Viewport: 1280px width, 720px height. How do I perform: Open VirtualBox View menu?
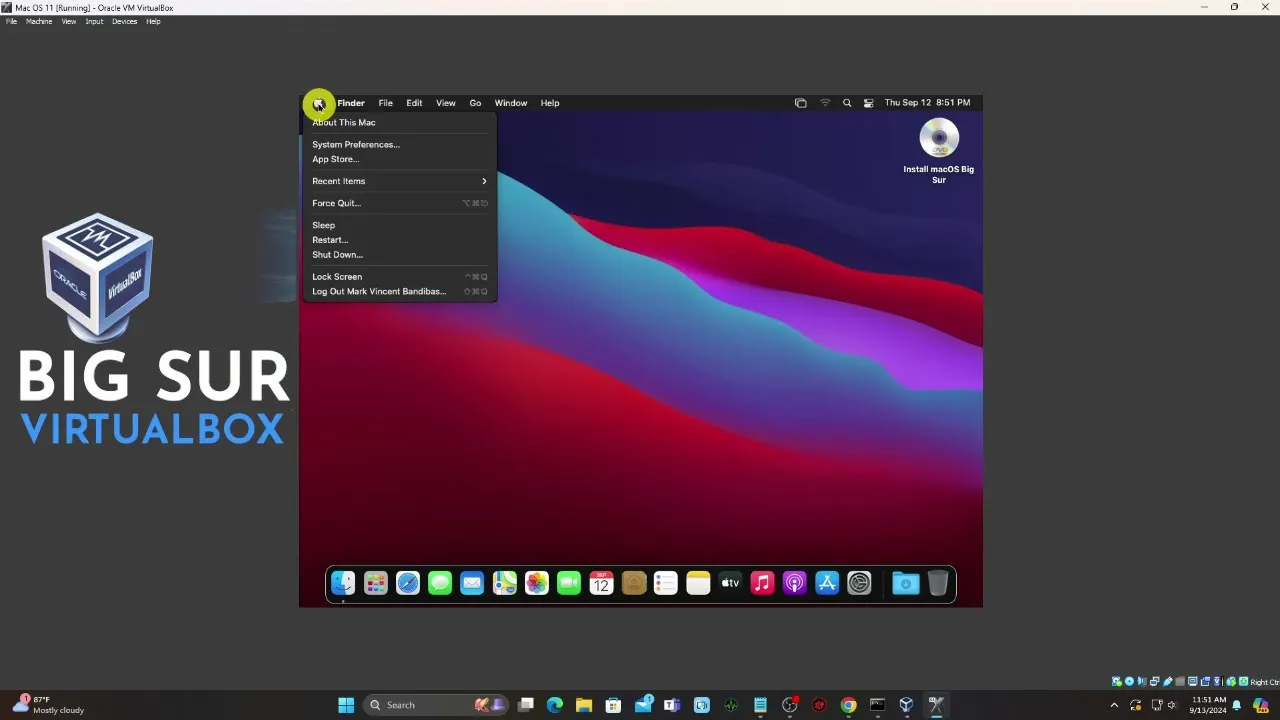pyautogui.click(x=69, y=21)
